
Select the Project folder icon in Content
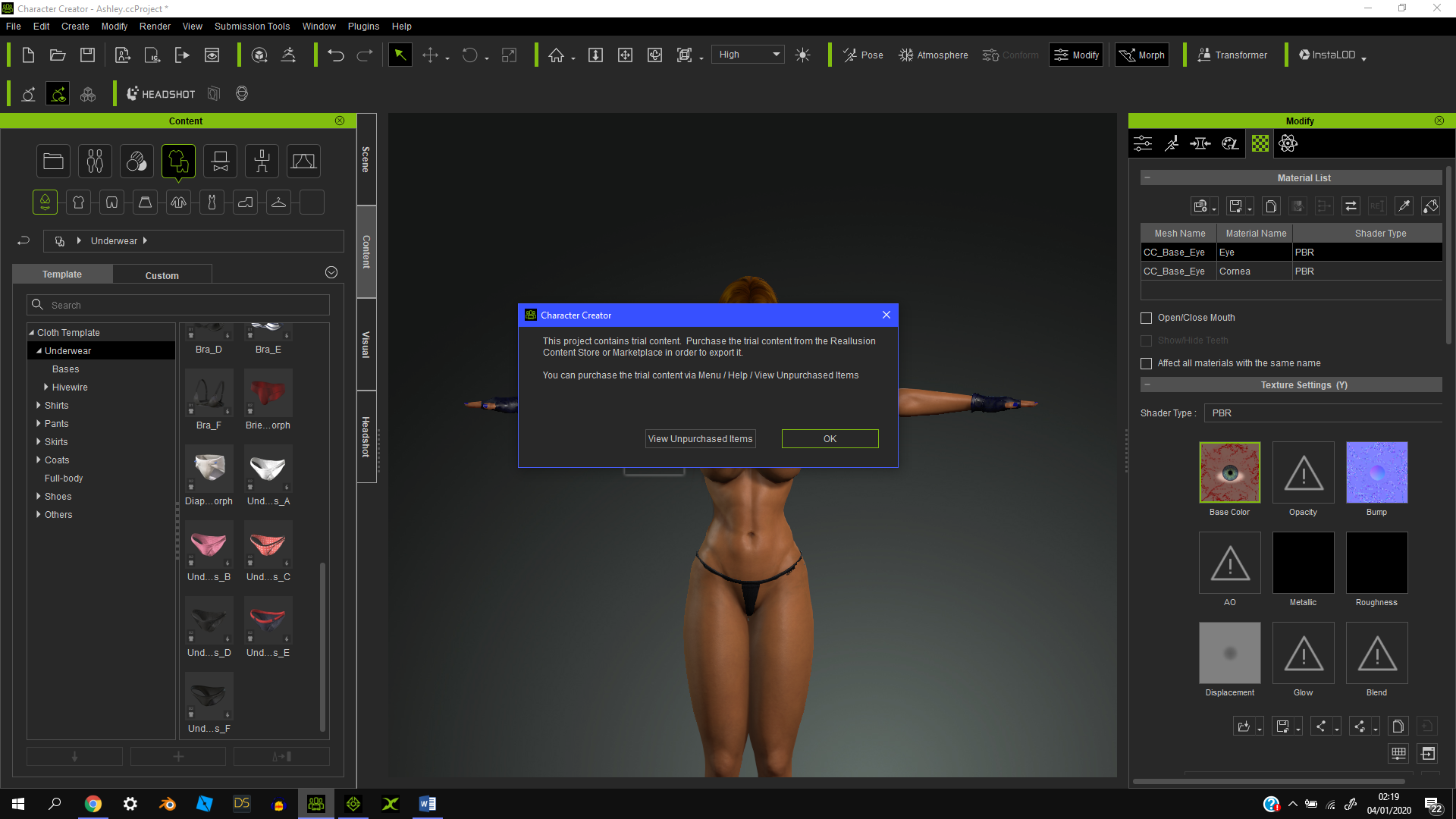pyautogui.click(x=53, y=161)
